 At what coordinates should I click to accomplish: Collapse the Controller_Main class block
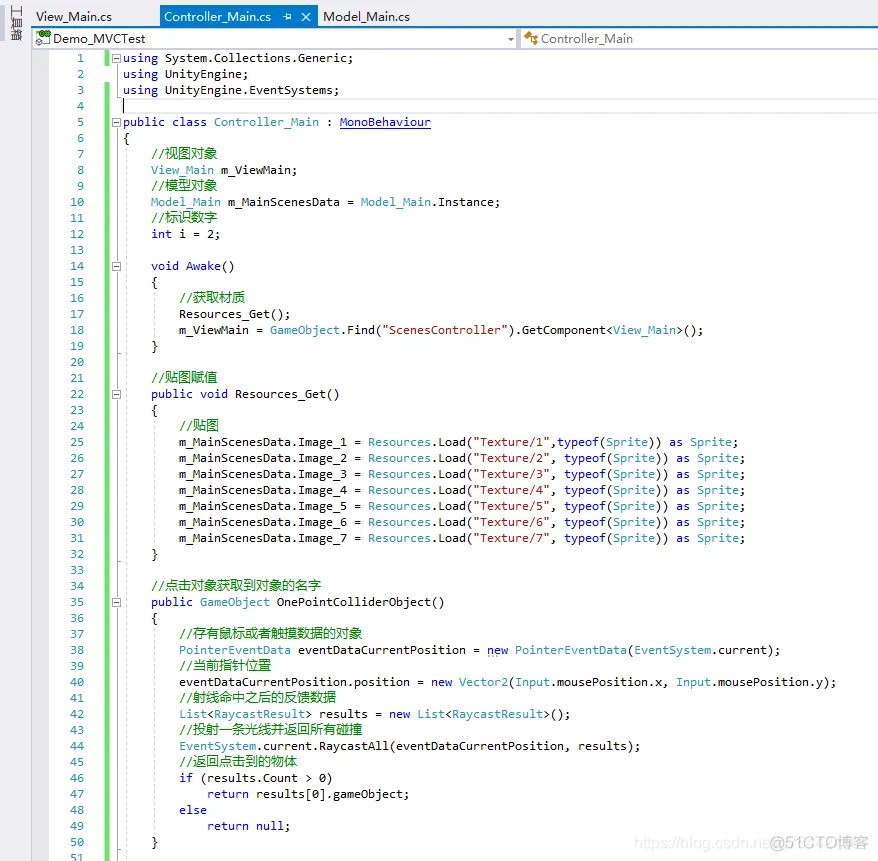116,122
